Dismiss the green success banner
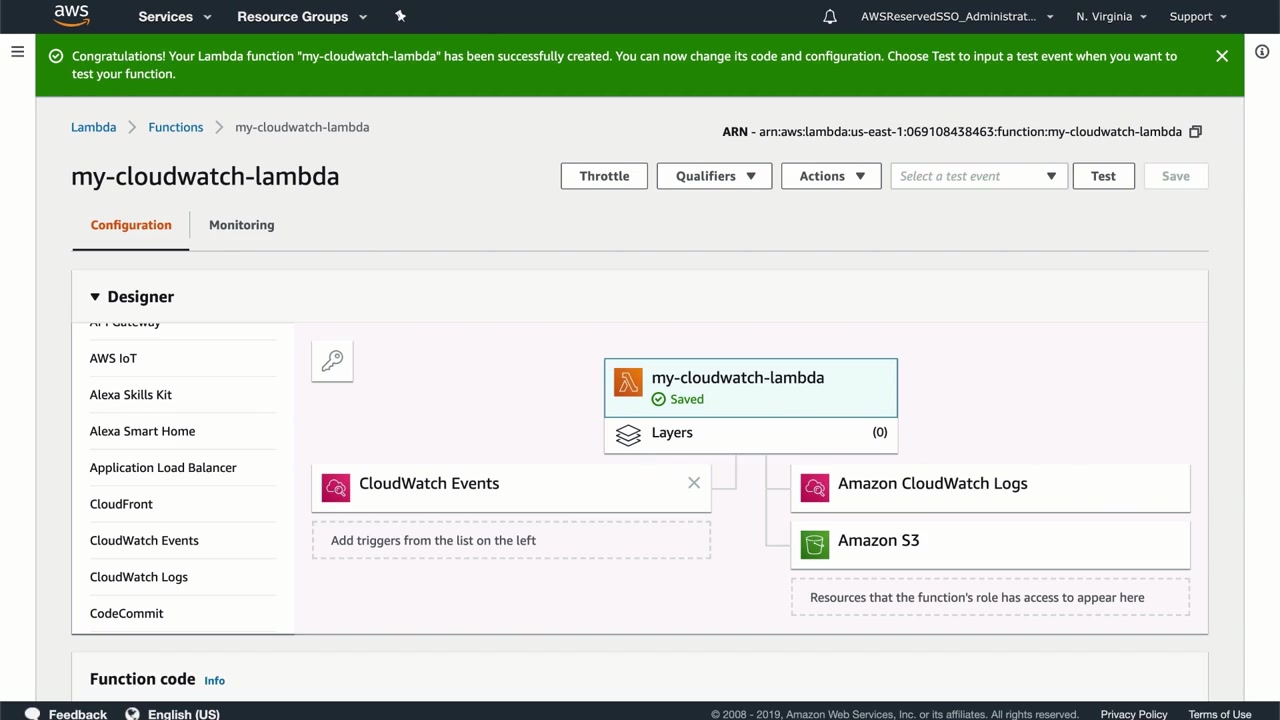Viewport: 1280px width, 720px height. coord(1222,56)
